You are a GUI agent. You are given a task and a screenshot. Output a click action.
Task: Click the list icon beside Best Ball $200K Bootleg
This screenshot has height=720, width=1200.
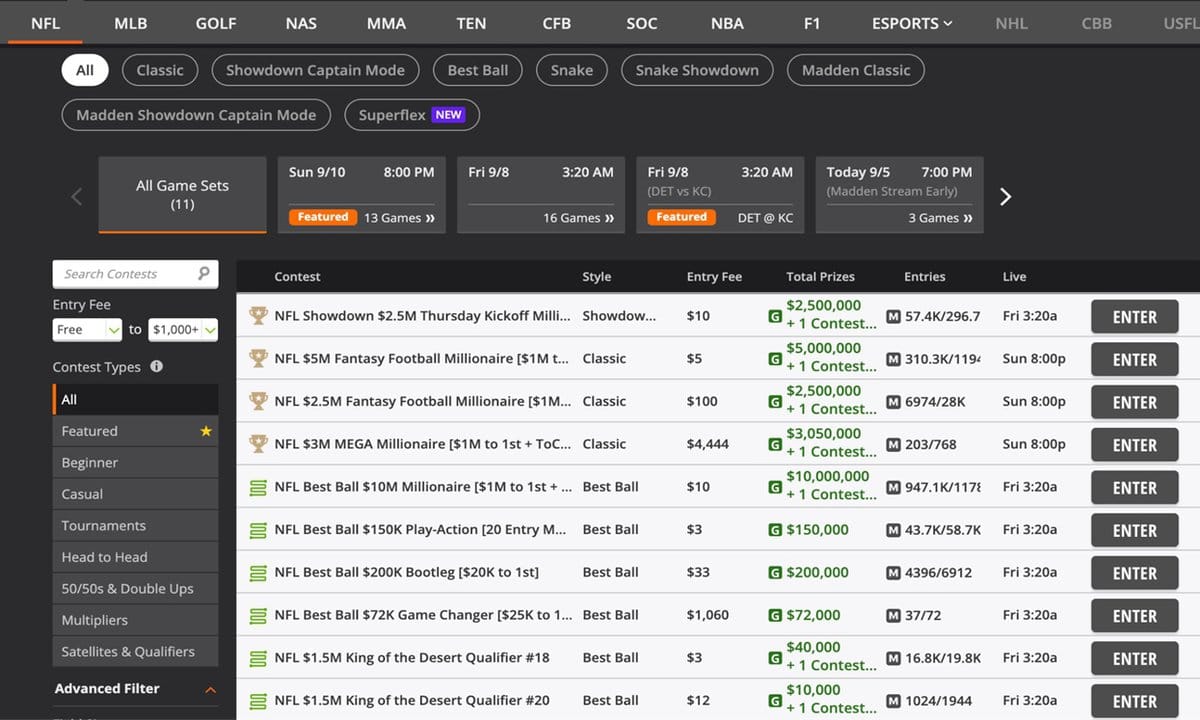tap(258, 573)
